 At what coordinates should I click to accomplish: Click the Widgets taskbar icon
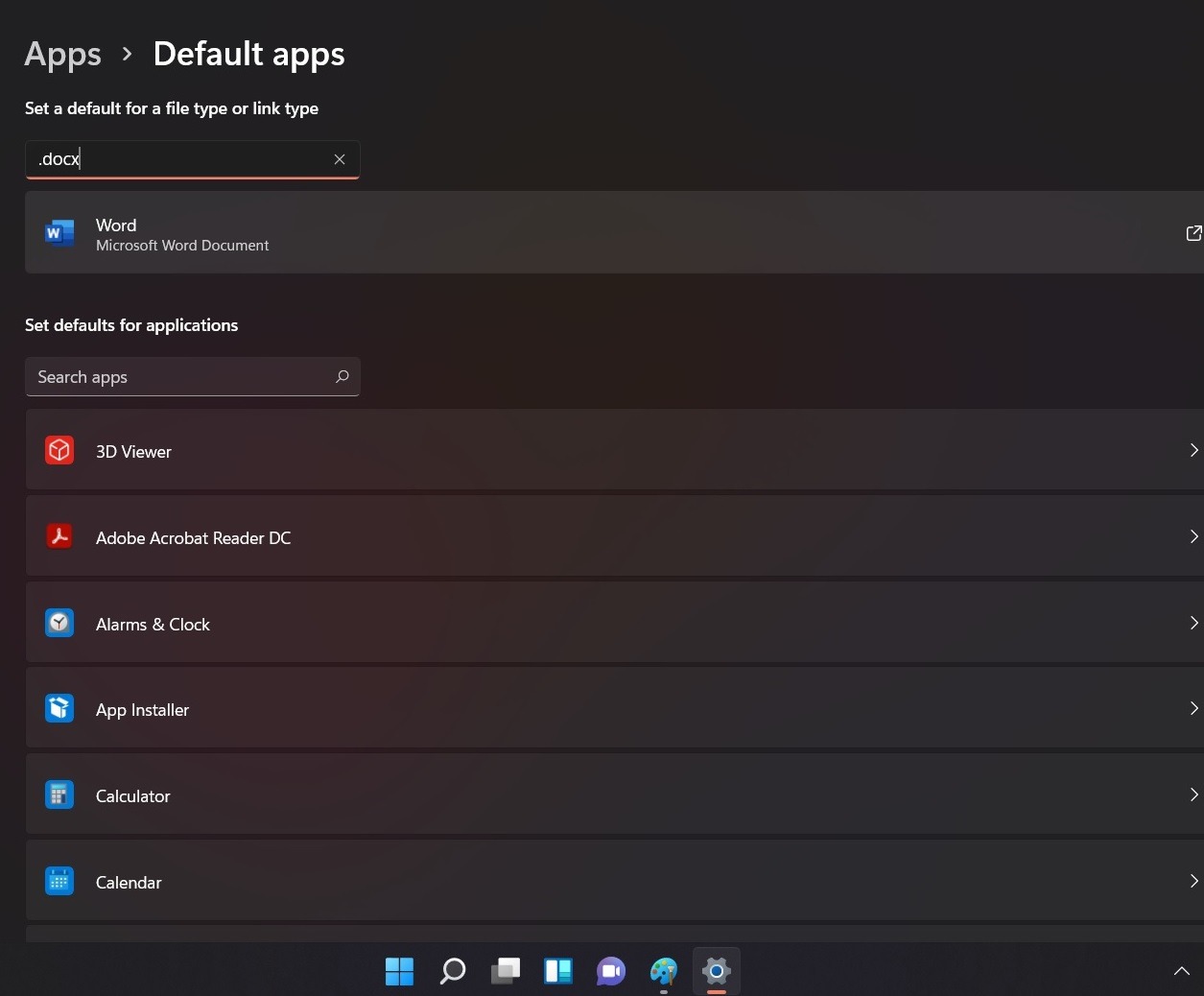pos(557,971)
